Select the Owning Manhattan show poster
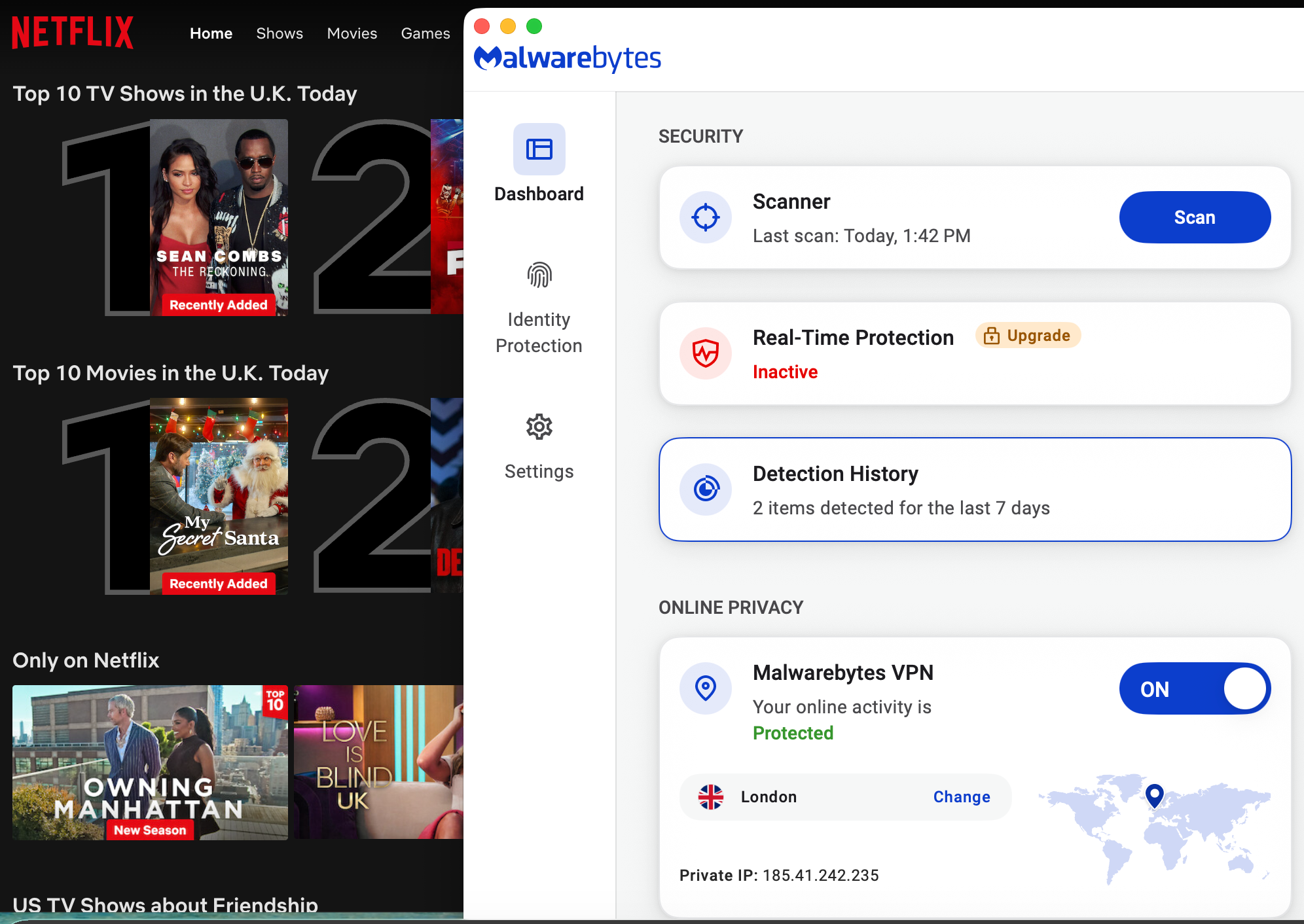The width and height of the screenshot is (1304, 924). click(x=149, y=763)
